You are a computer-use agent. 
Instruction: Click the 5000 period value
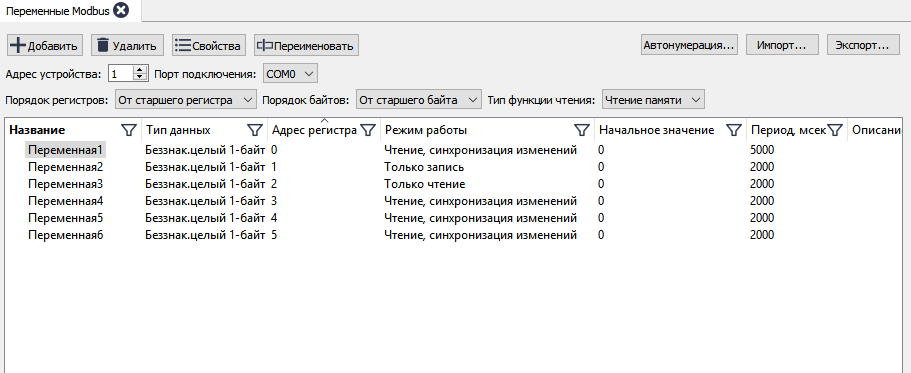[x=762, y=150]
